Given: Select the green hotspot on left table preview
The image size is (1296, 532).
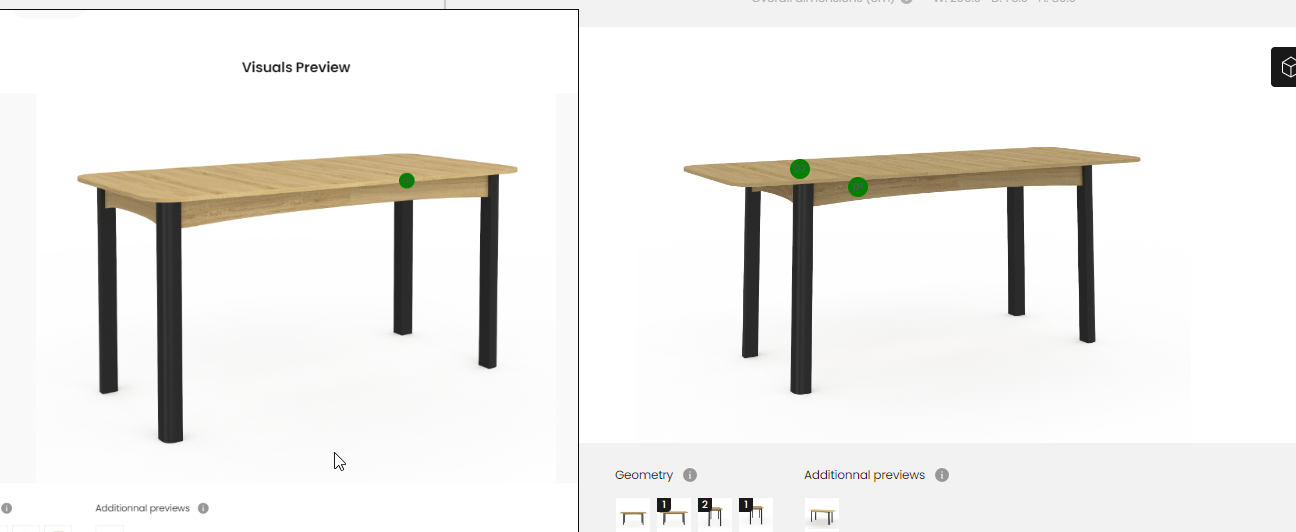Looking at the screenshot, I should pos(406,181).
